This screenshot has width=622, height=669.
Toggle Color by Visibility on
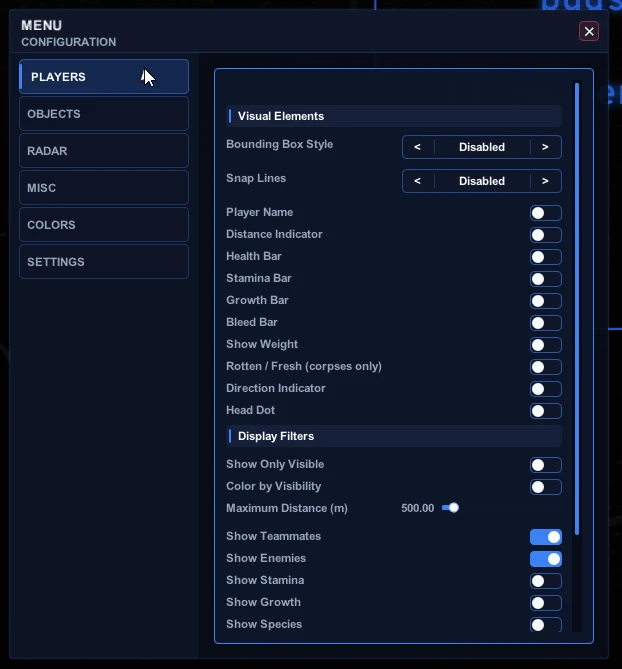pyautogui.click(x=546, y=487)
